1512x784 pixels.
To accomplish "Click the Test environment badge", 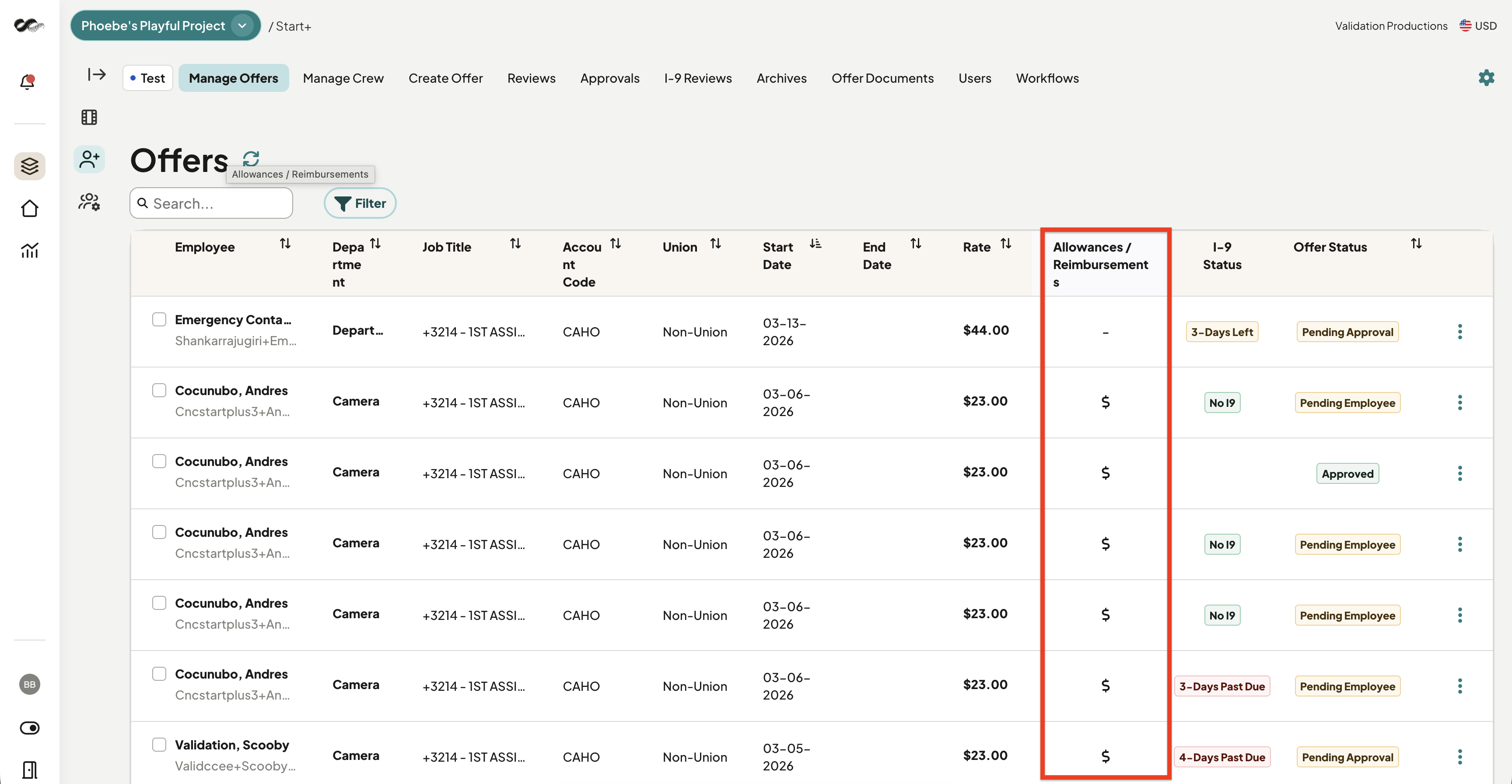I will (x=148, y=78).
